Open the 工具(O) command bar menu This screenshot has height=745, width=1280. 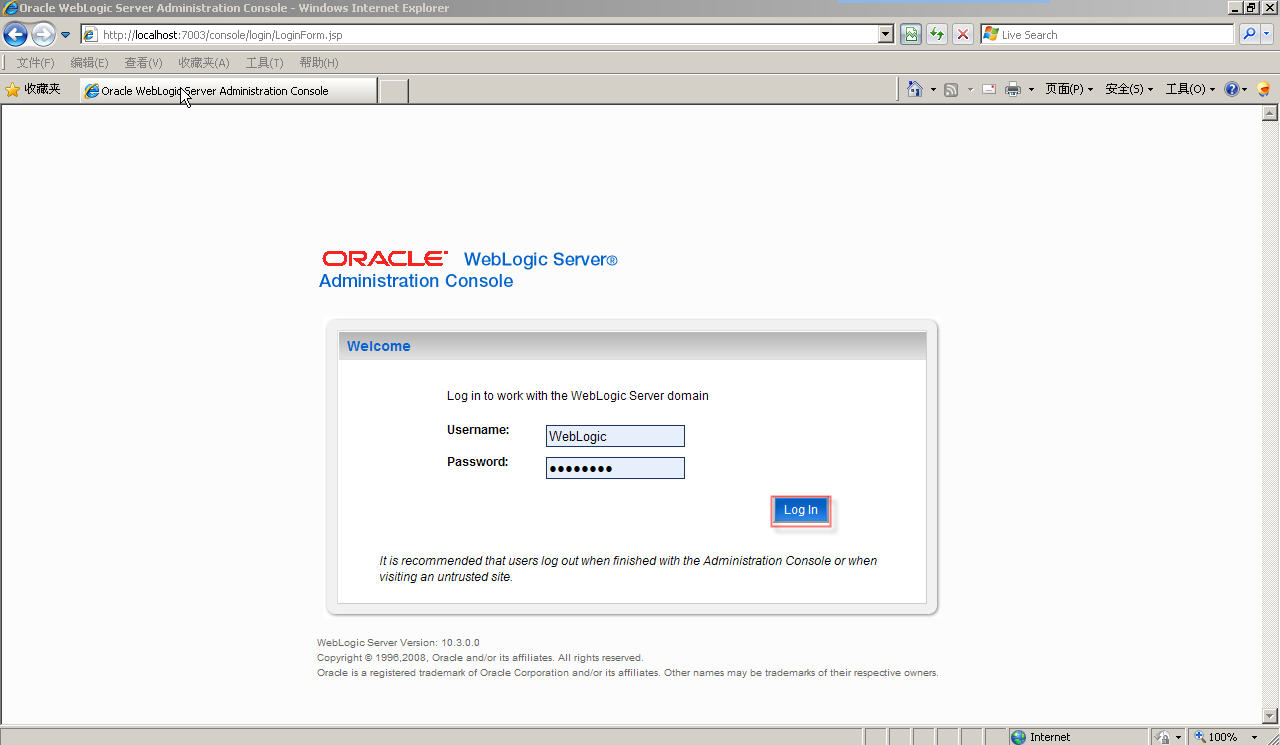1190,90
